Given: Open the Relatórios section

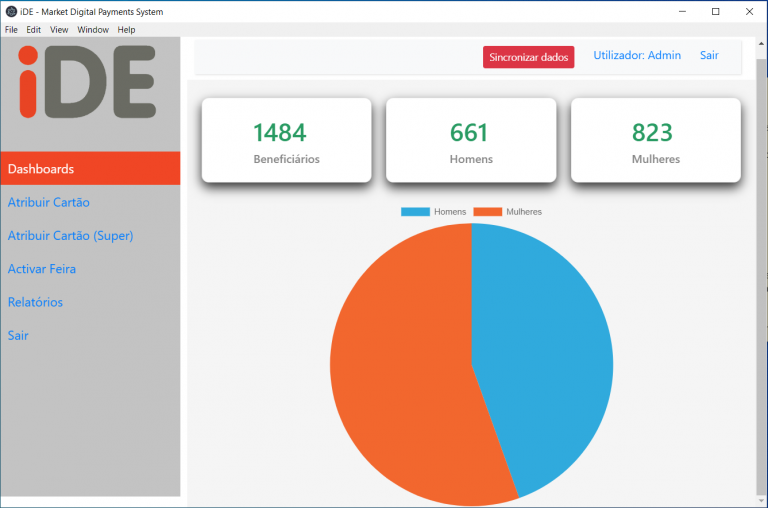Looking at the screenshot, I should point(35,302).
